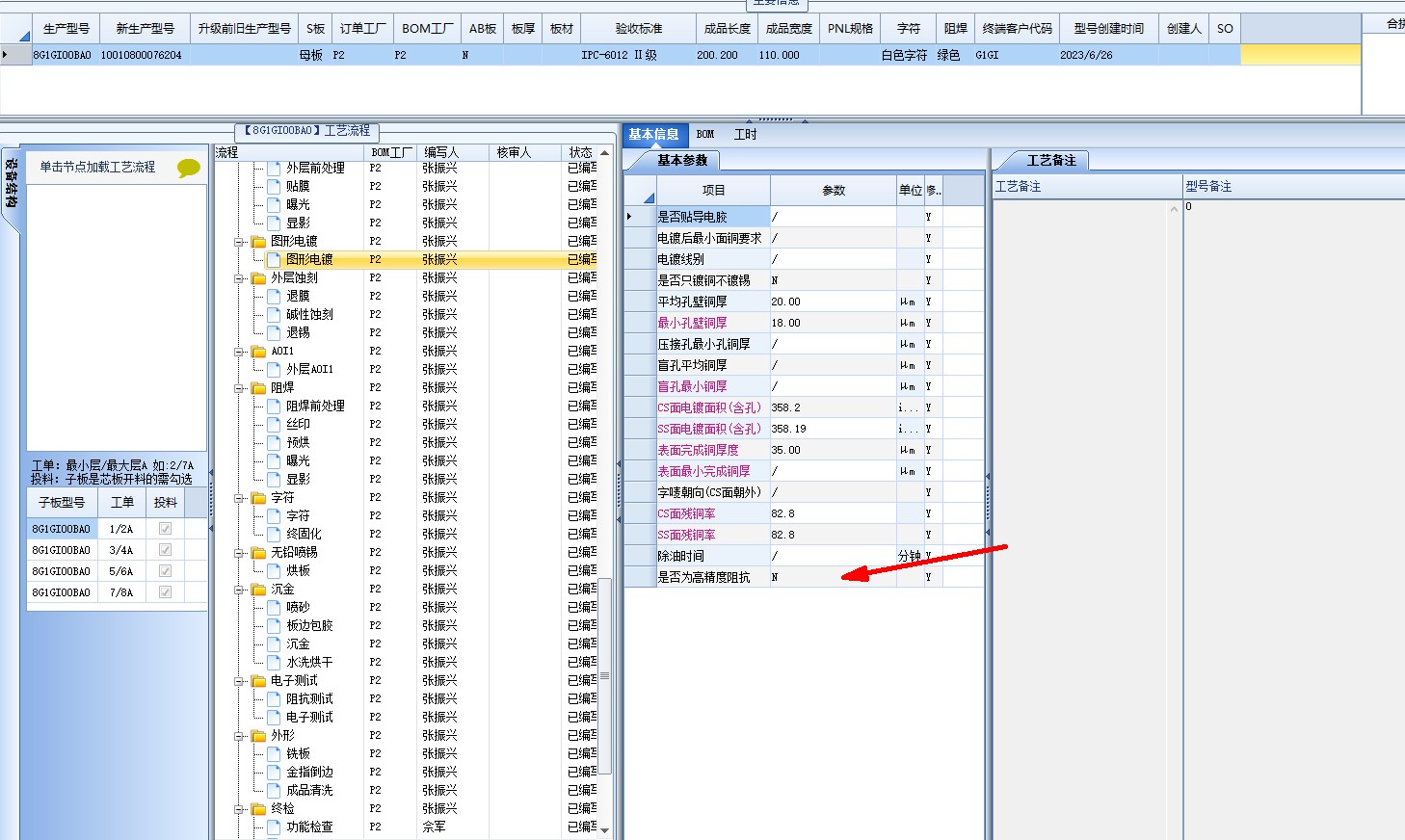The height and width of the screenshot is (840, 1405).
Task: Click the folder icon of 无铅喷锡 node
Action: [258, 553]
